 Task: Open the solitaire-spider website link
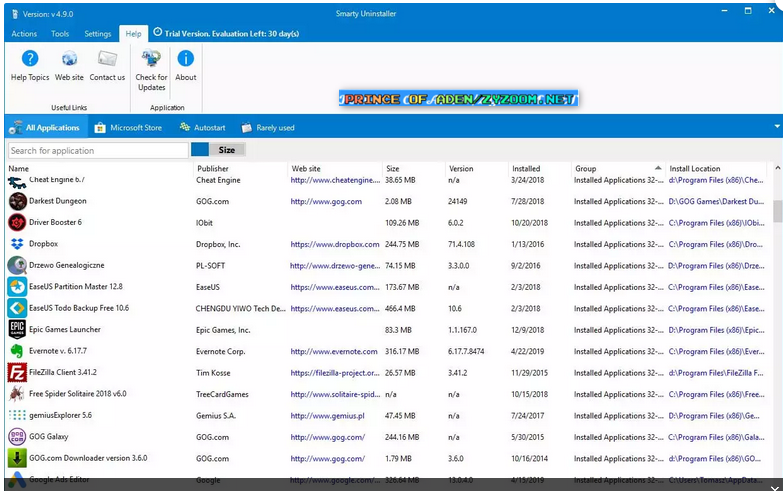(x=335, y=395)
